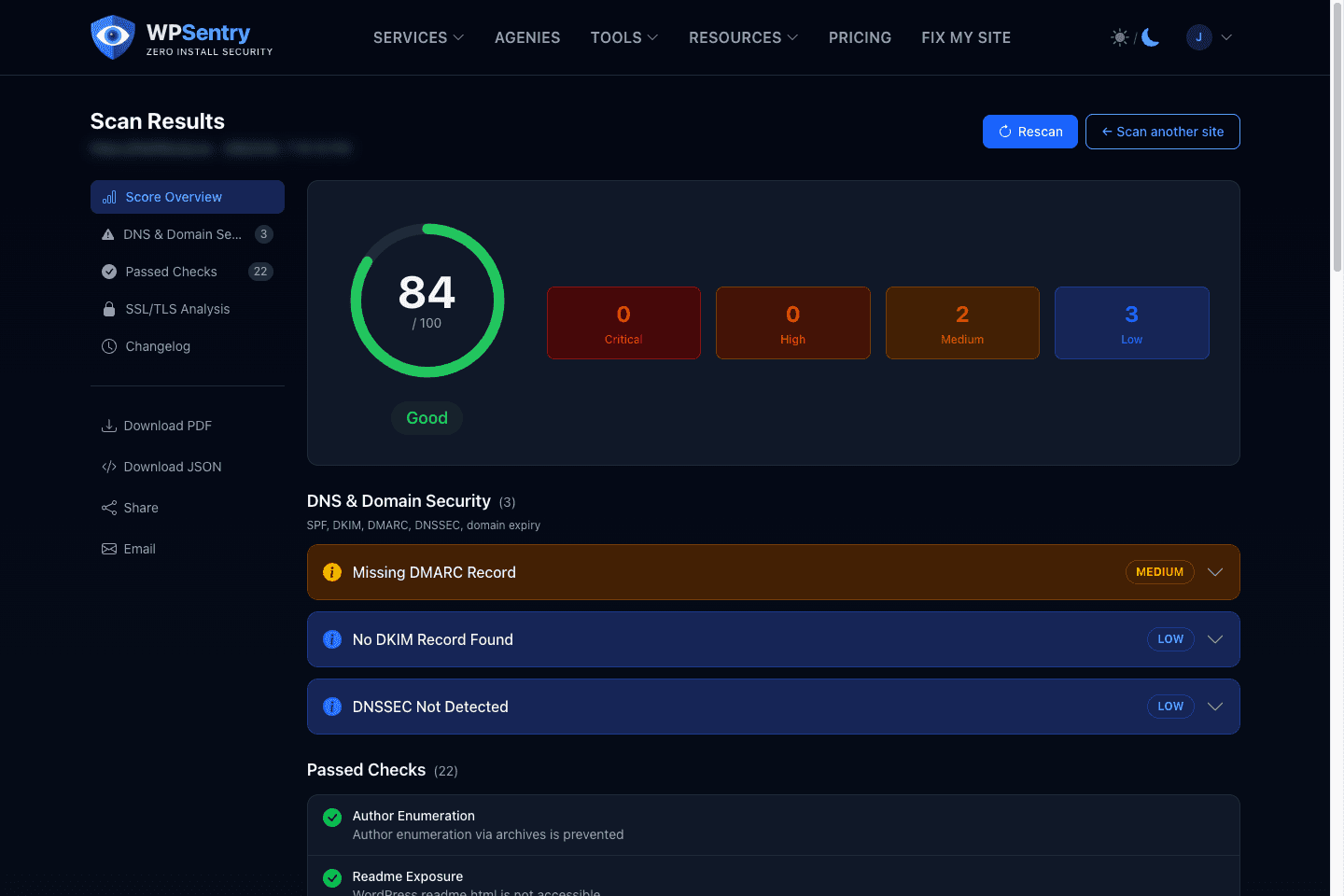Switch to dark mode moon icon
Image resolution: width=1344 pixels, height=896 pixels.
coord(1151,37)
